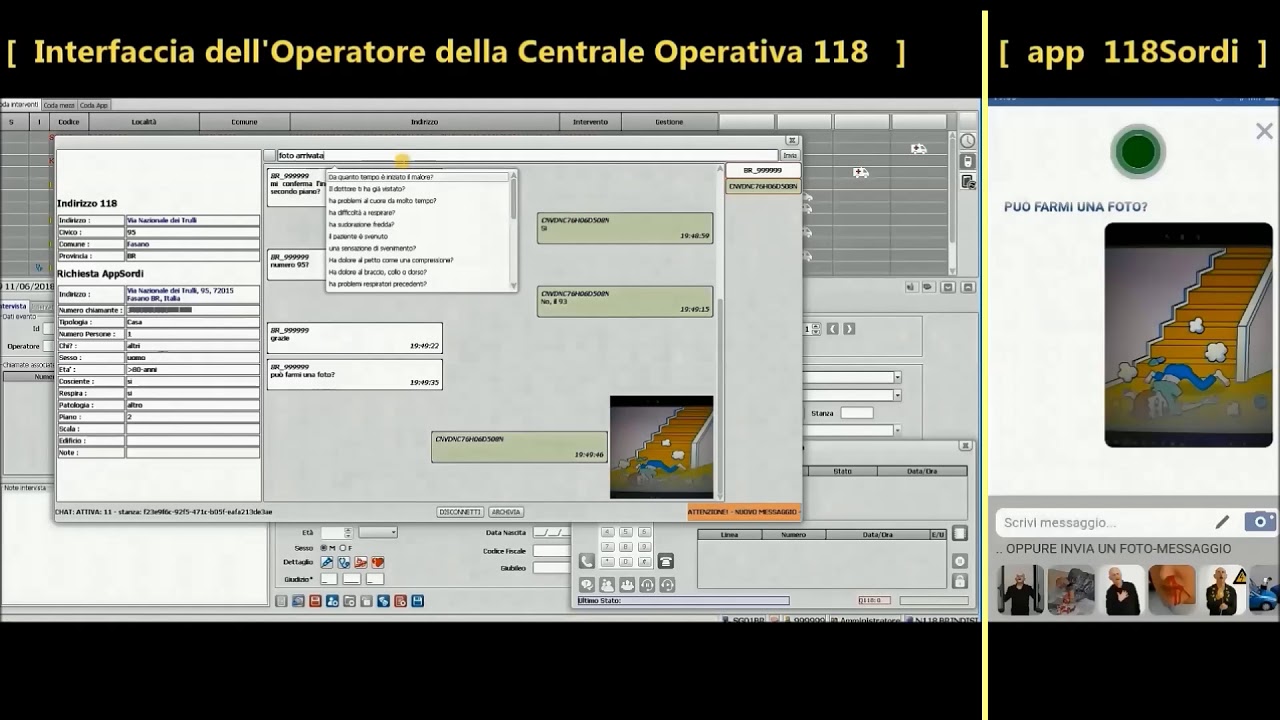Click the white ambulance icon in top grid row
This screenshot has width=1280, height=720.
tap(918, 149)
